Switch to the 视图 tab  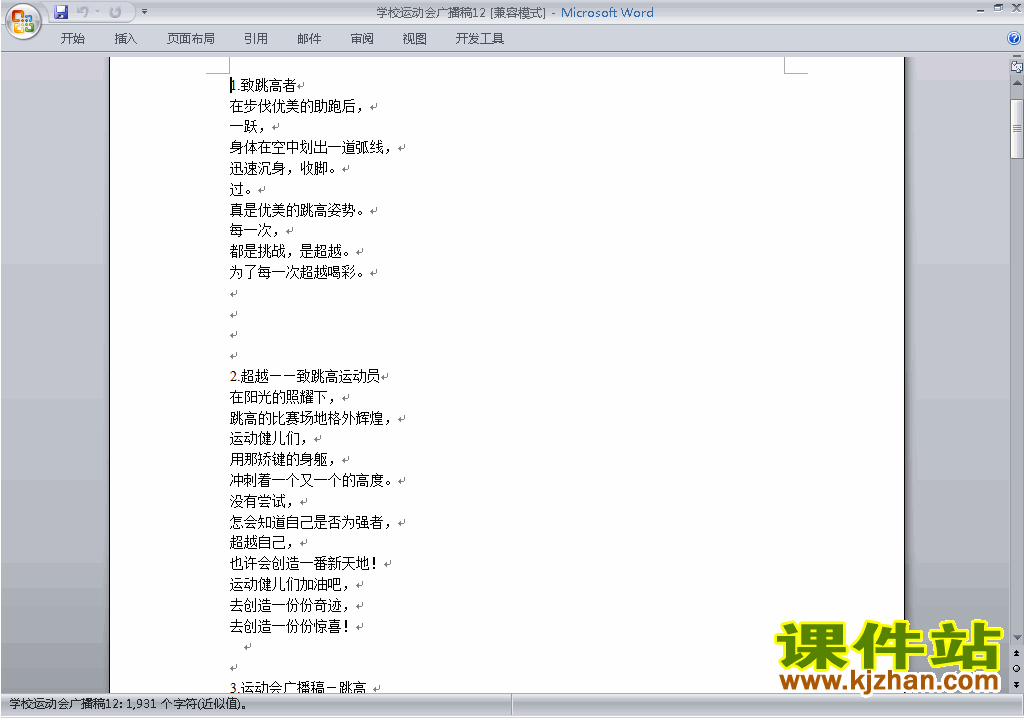click(x=414, y=39)
